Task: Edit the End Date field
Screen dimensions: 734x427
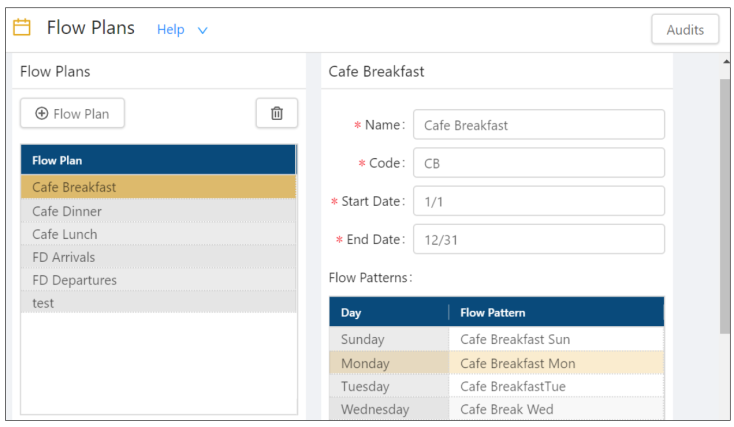Action: click(538, 239)
